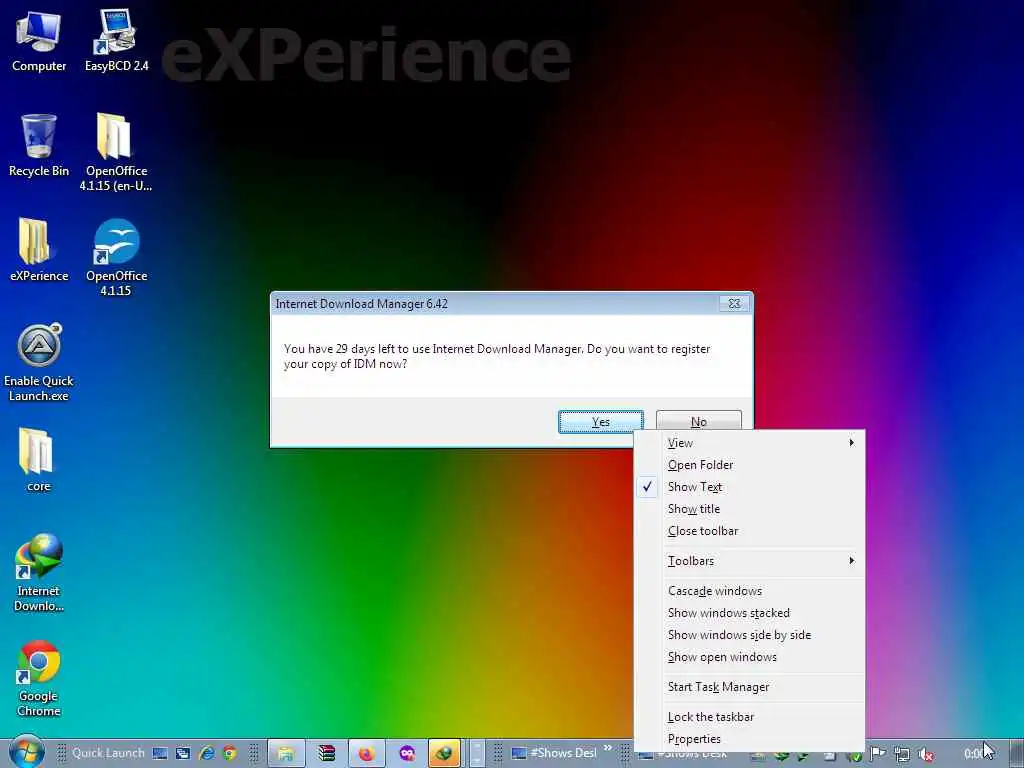Open the network tray icon
The image size is (1024, 768).
[902, 754]
